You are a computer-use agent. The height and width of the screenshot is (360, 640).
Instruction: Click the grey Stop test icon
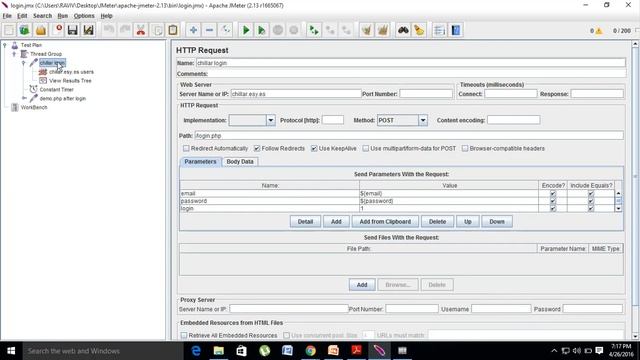[x=278, y=30]
